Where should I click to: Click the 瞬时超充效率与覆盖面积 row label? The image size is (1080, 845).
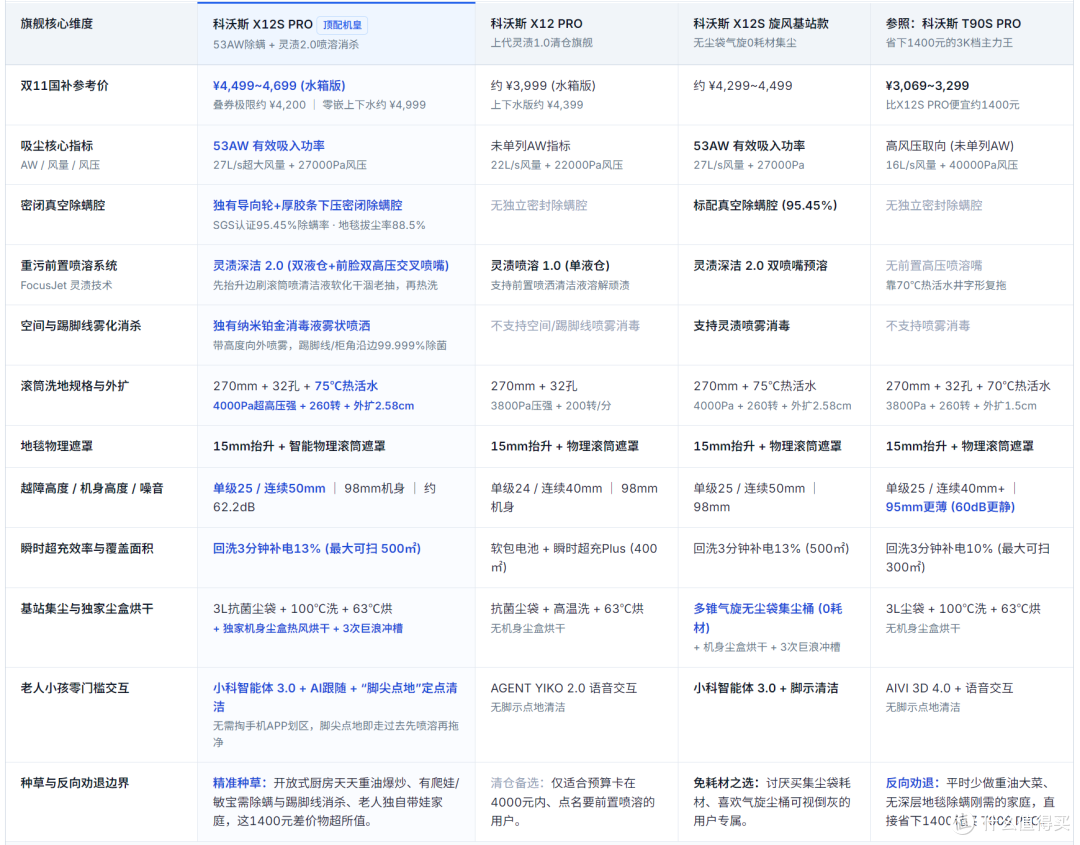(x=87, y=548)
